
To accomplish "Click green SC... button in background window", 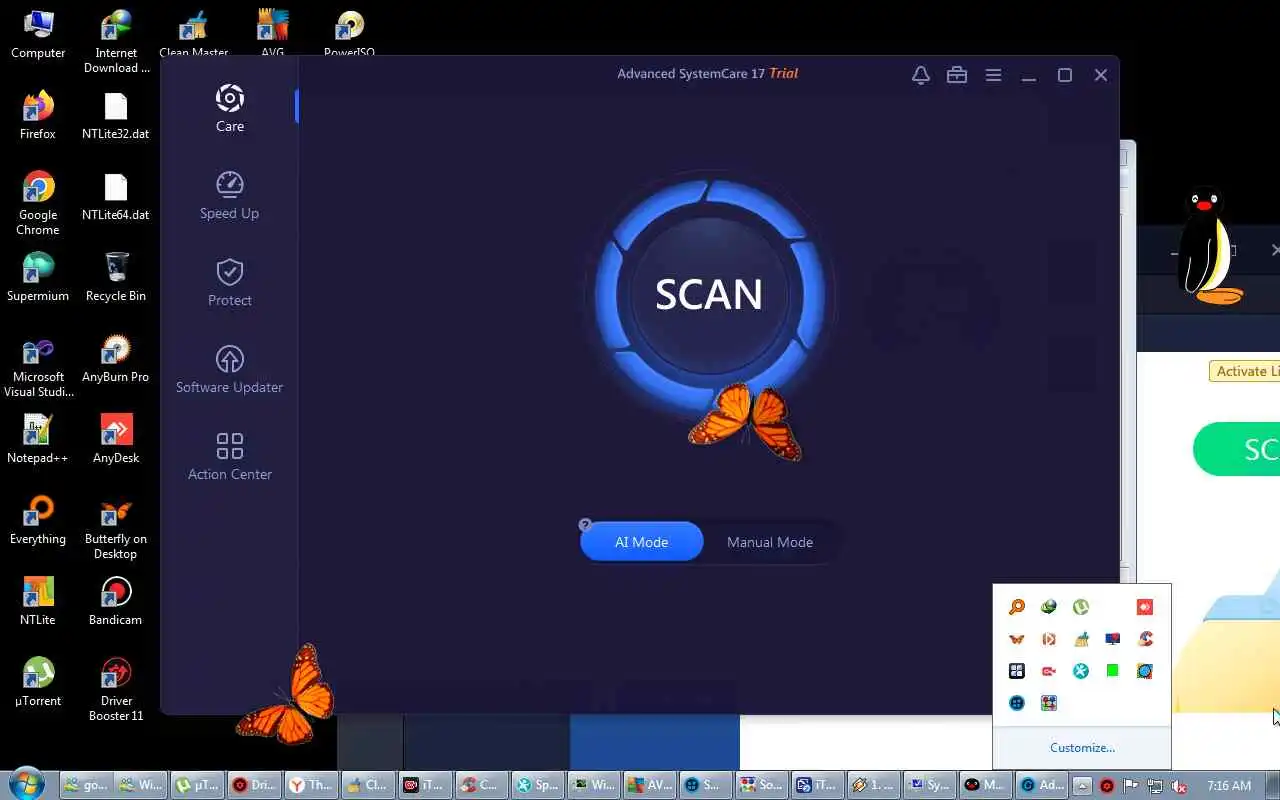I will click(x=1237, y=449).
